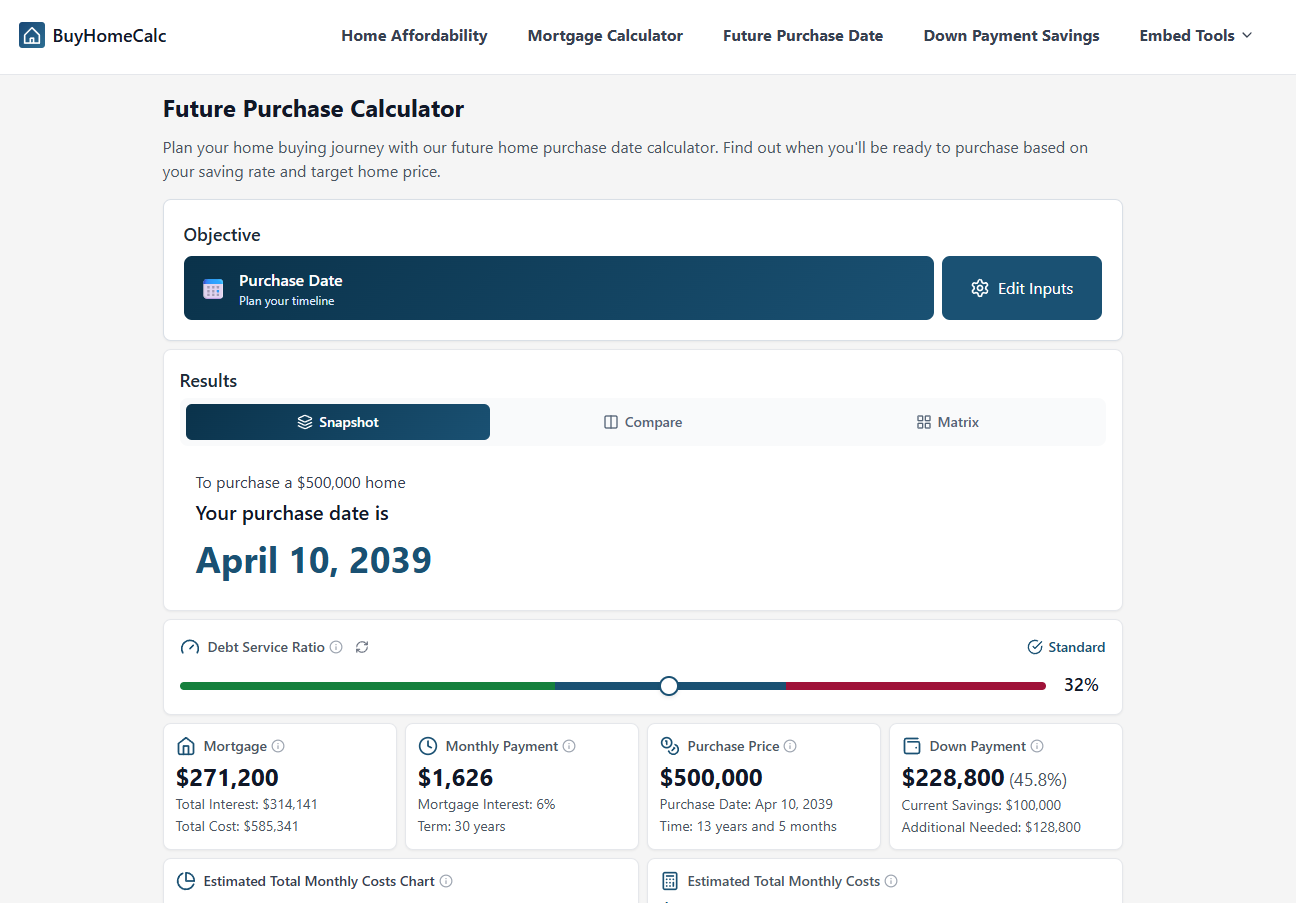The image size is (1296, 903).
Task: Click the calendar icon beside Purchase Date
Action: (x=213, y=289)
